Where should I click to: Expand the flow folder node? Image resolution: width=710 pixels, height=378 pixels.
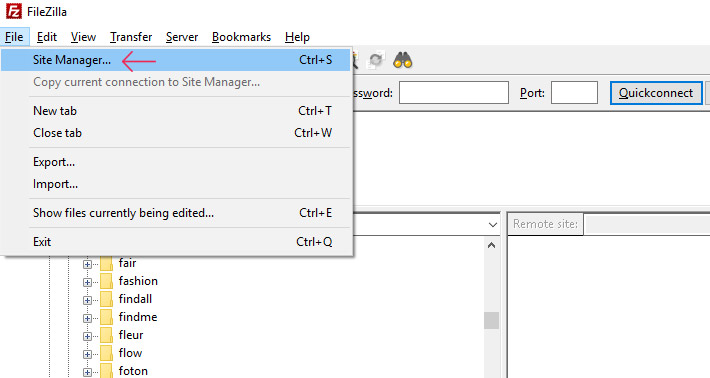click(x=87, y=354)
